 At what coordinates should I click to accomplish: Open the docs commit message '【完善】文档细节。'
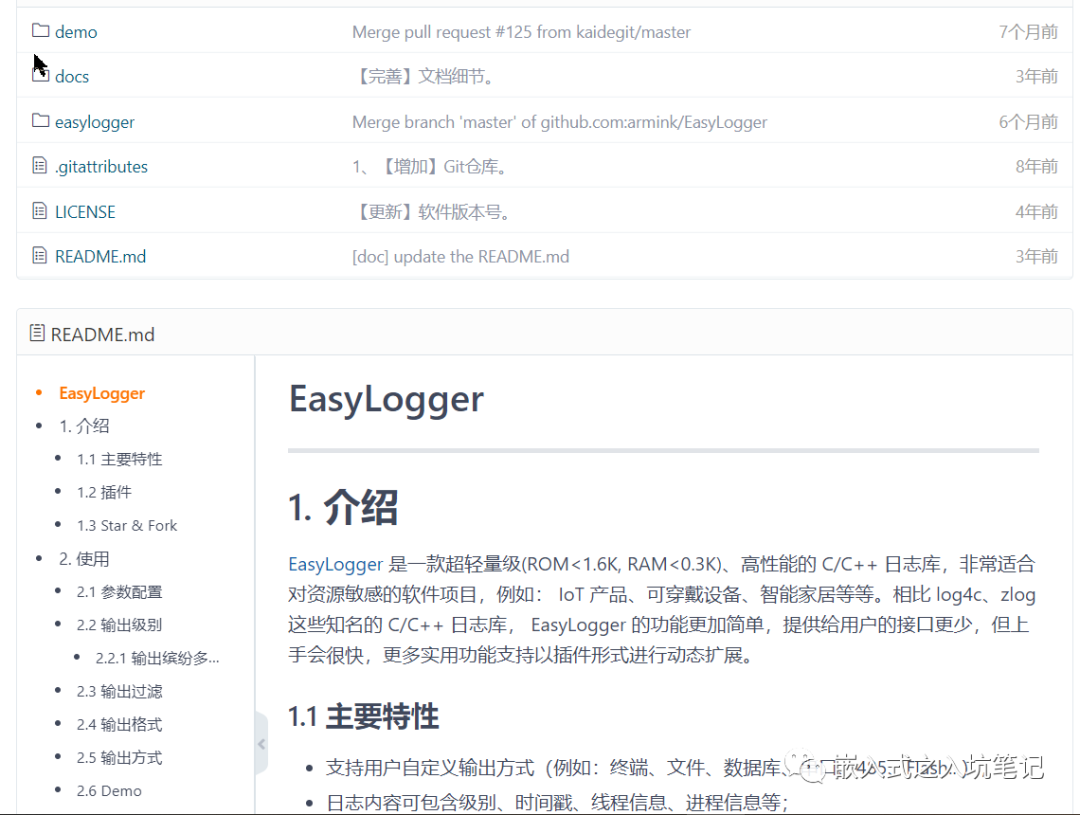click(424, 76)
